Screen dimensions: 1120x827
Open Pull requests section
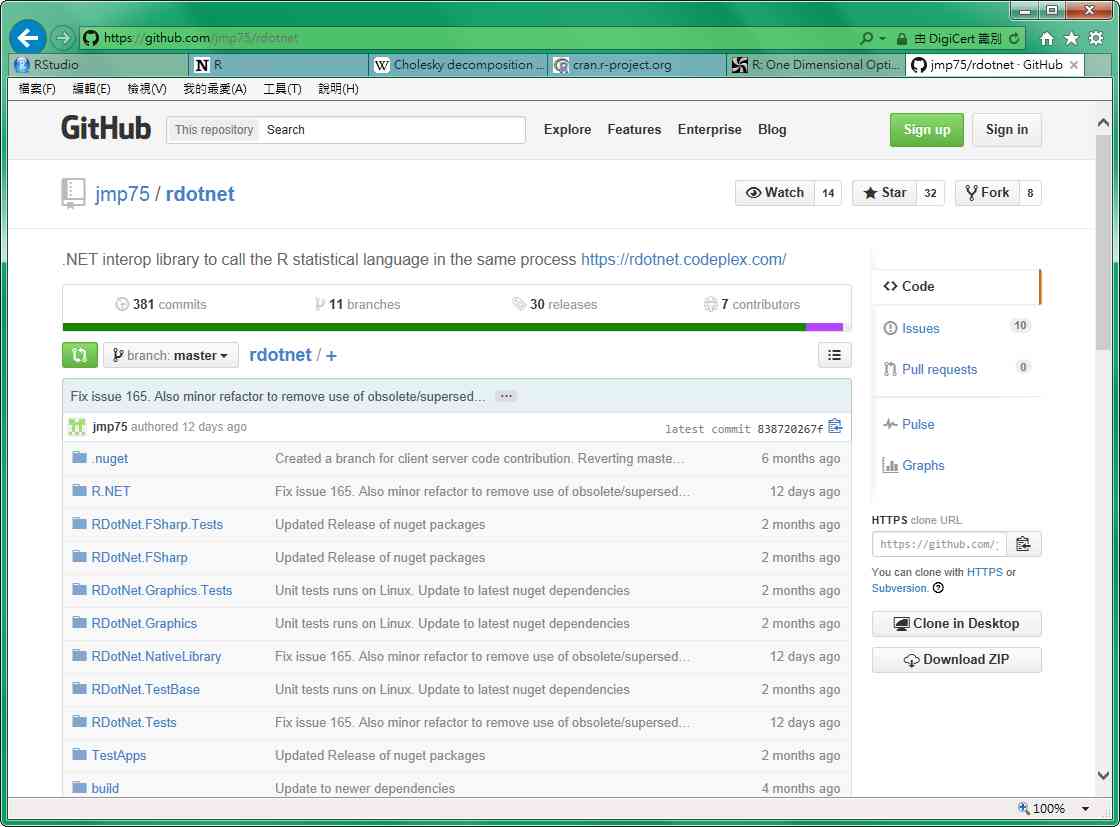939,369
